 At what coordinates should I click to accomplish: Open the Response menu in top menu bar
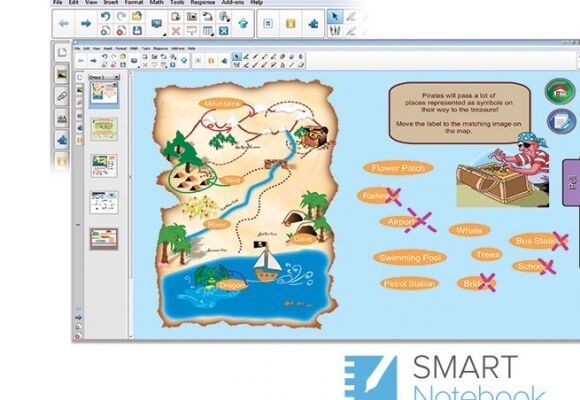203,2
